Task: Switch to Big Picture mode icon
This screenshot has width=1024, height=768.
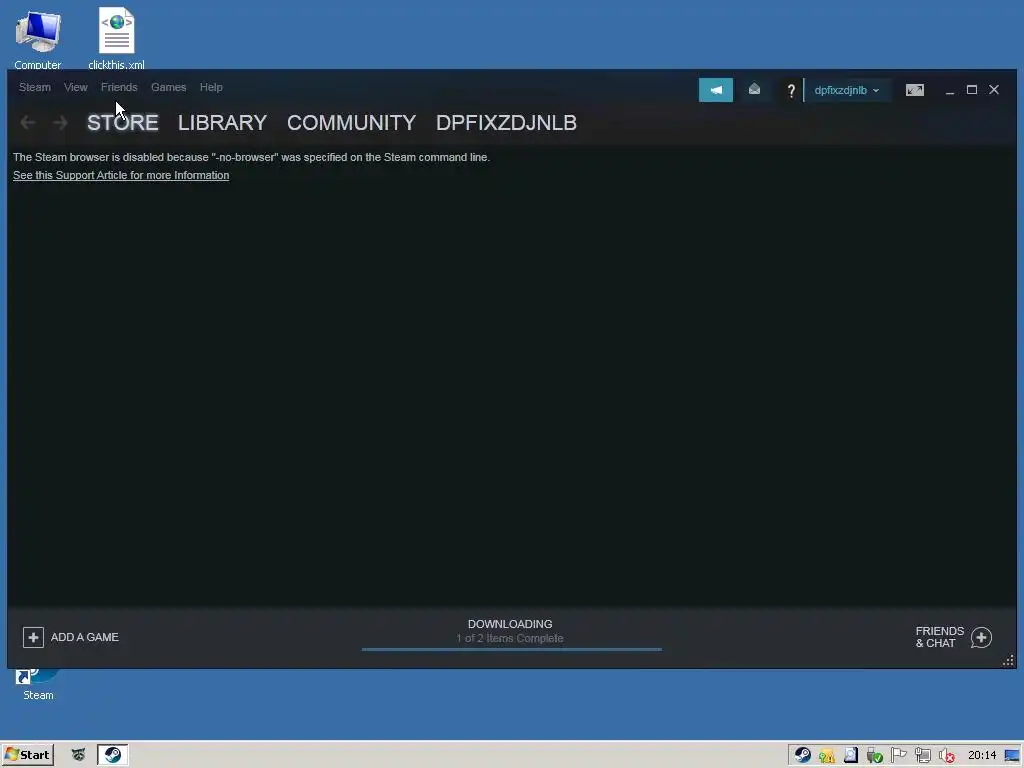Action: (915, 90)
